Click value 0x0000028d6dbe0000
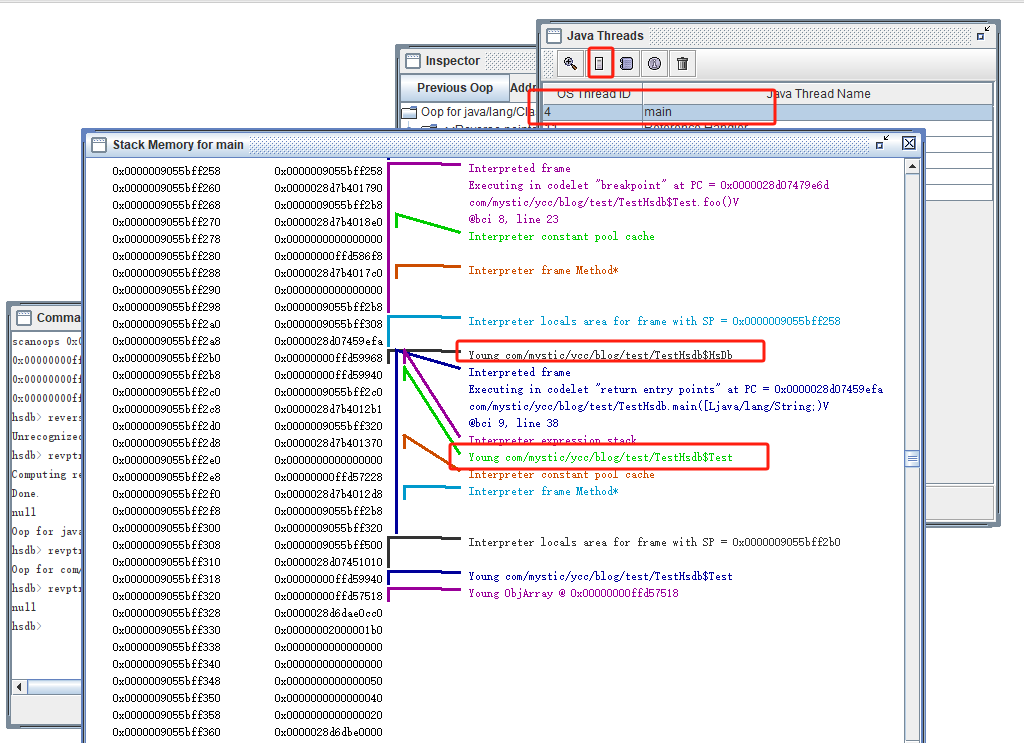The image size is (1024, 743). click(328, 732)
